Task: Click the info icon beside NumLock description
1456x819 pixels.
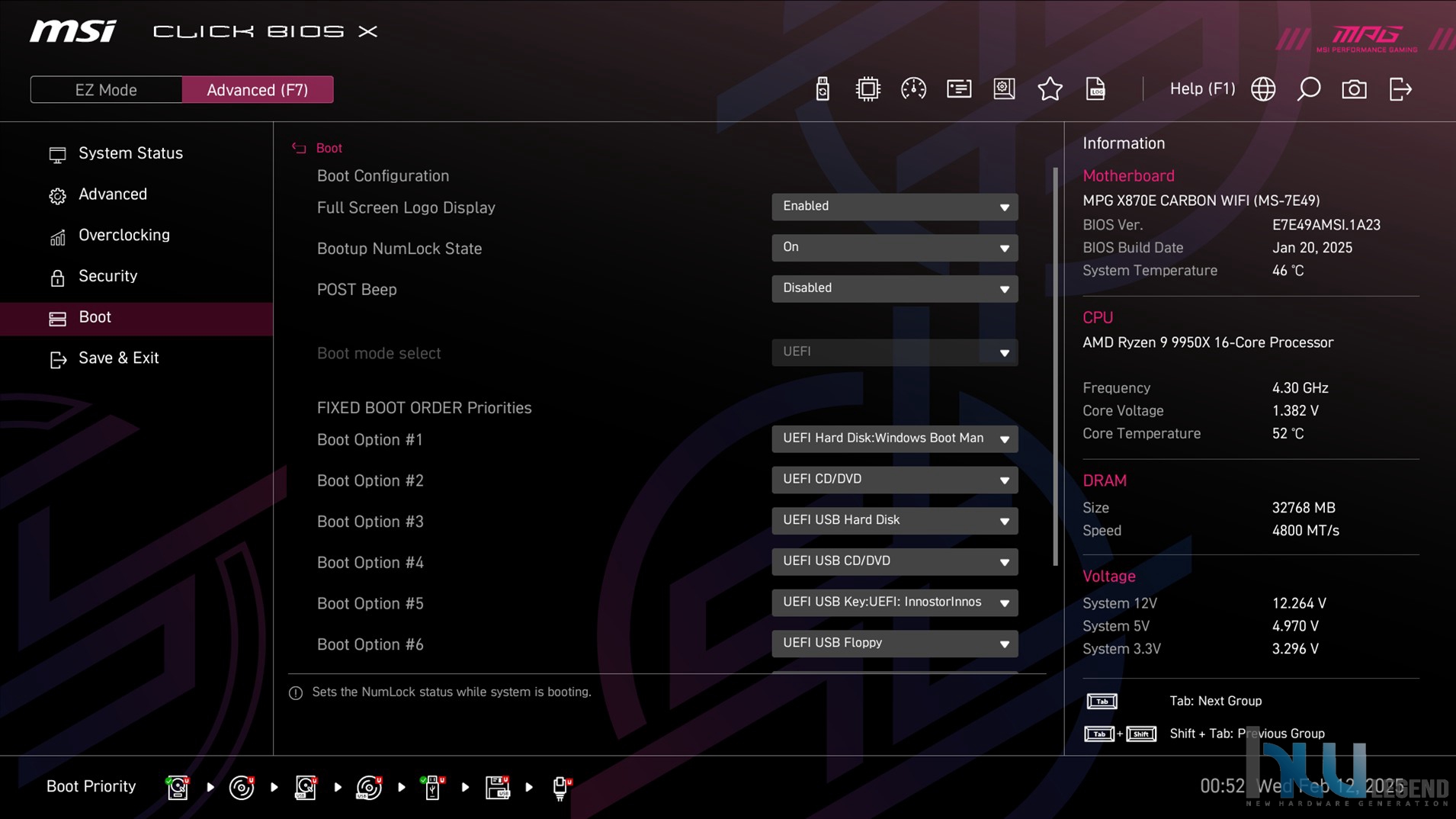Action: pos(296,692)
